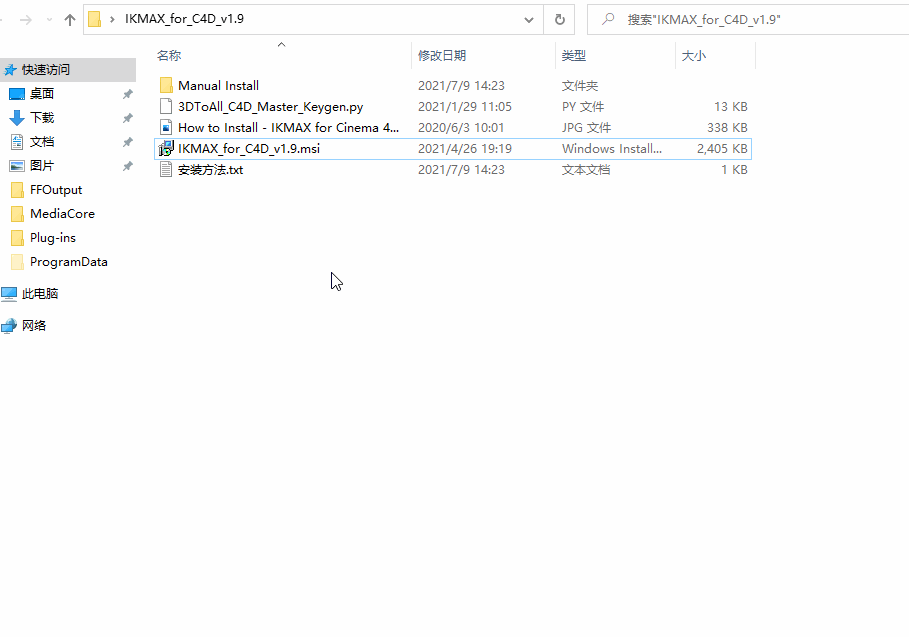Click the folder icon in the address bar

coord(95,18)
